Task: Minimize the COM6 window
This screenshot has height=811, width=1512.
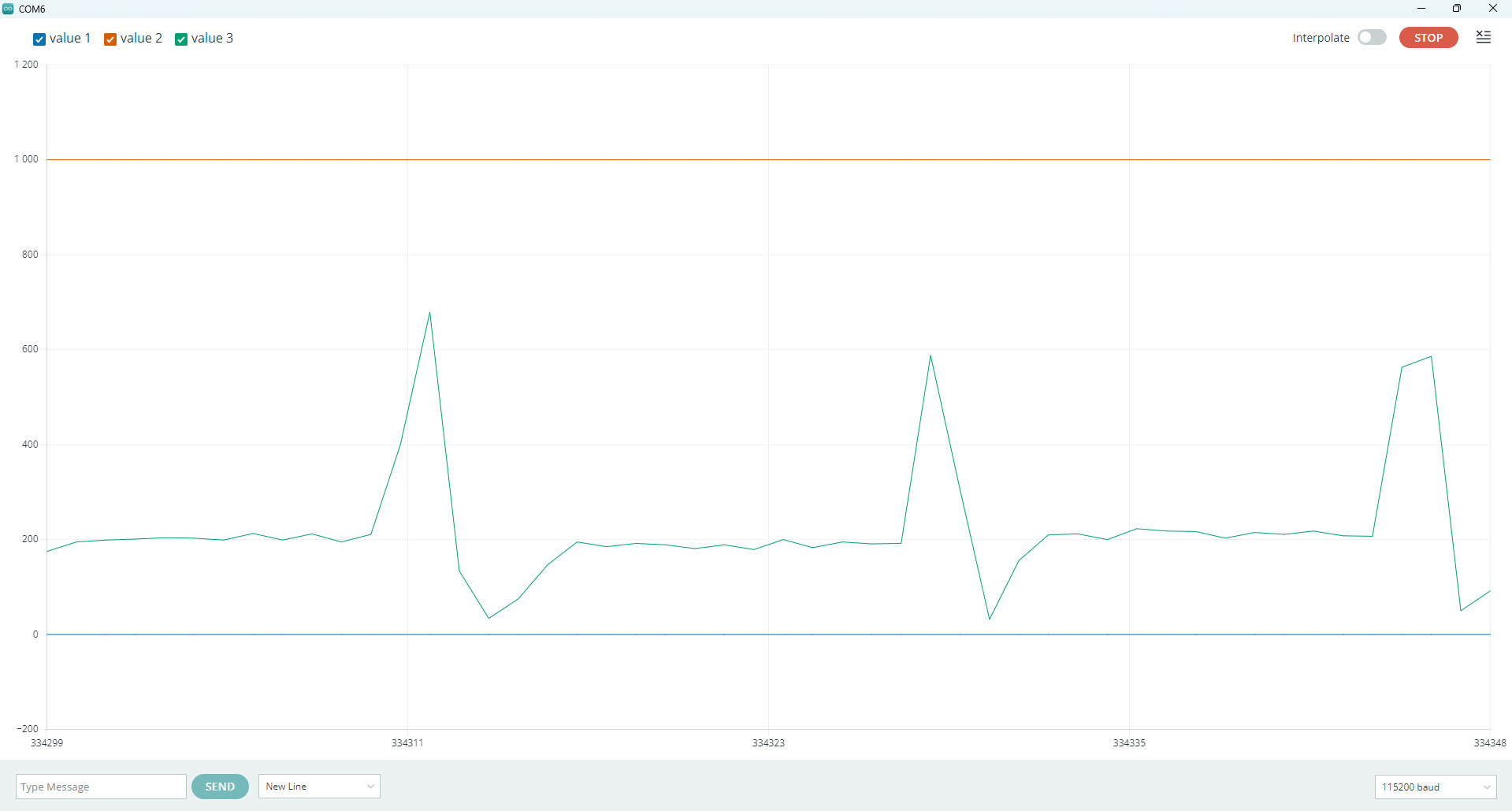Action: [1421, 9]
